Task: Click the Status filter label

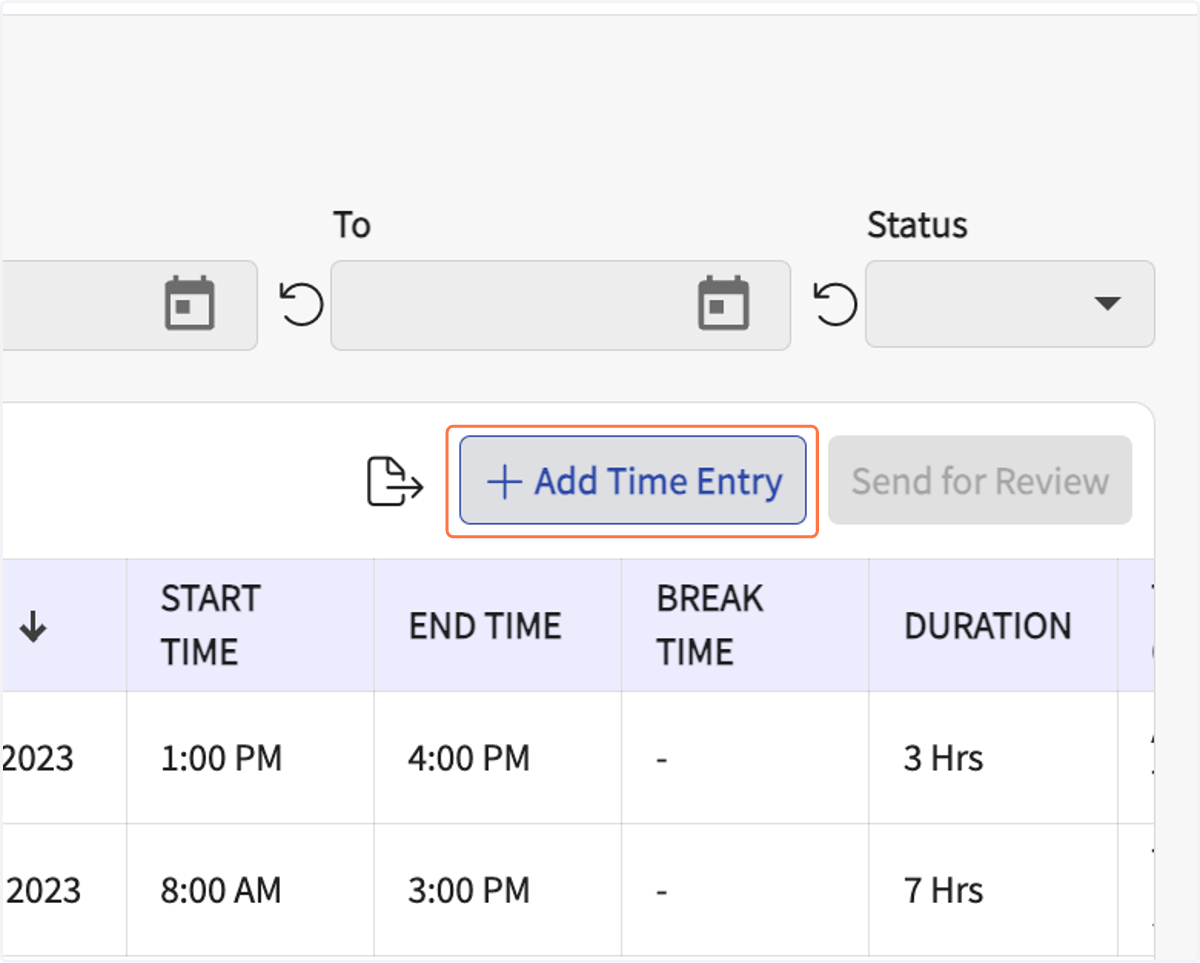Action: click(917, 225)
